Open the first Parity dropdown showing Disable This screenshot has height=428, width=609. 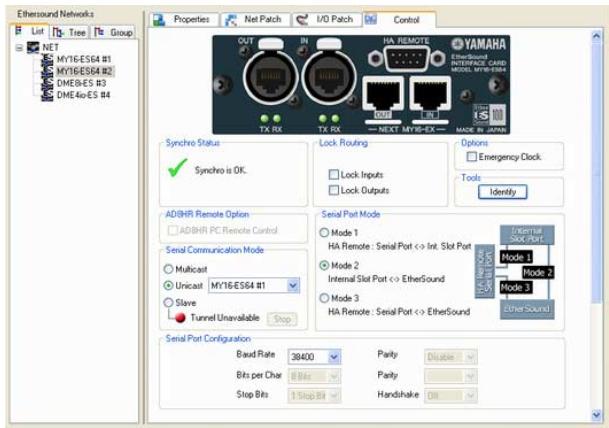point(470,357)
